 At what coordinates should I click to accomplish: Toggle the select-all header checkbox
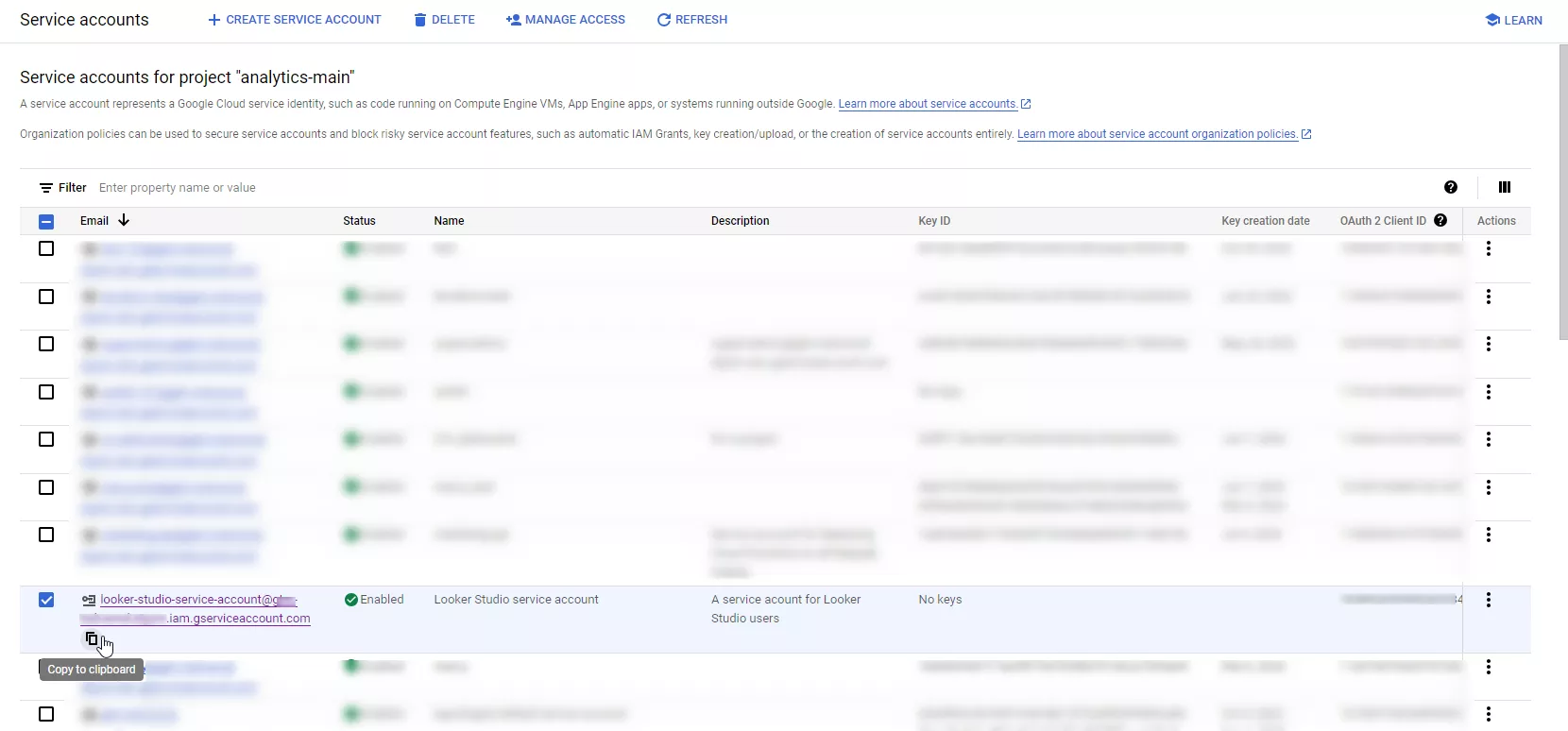(46, 222)
